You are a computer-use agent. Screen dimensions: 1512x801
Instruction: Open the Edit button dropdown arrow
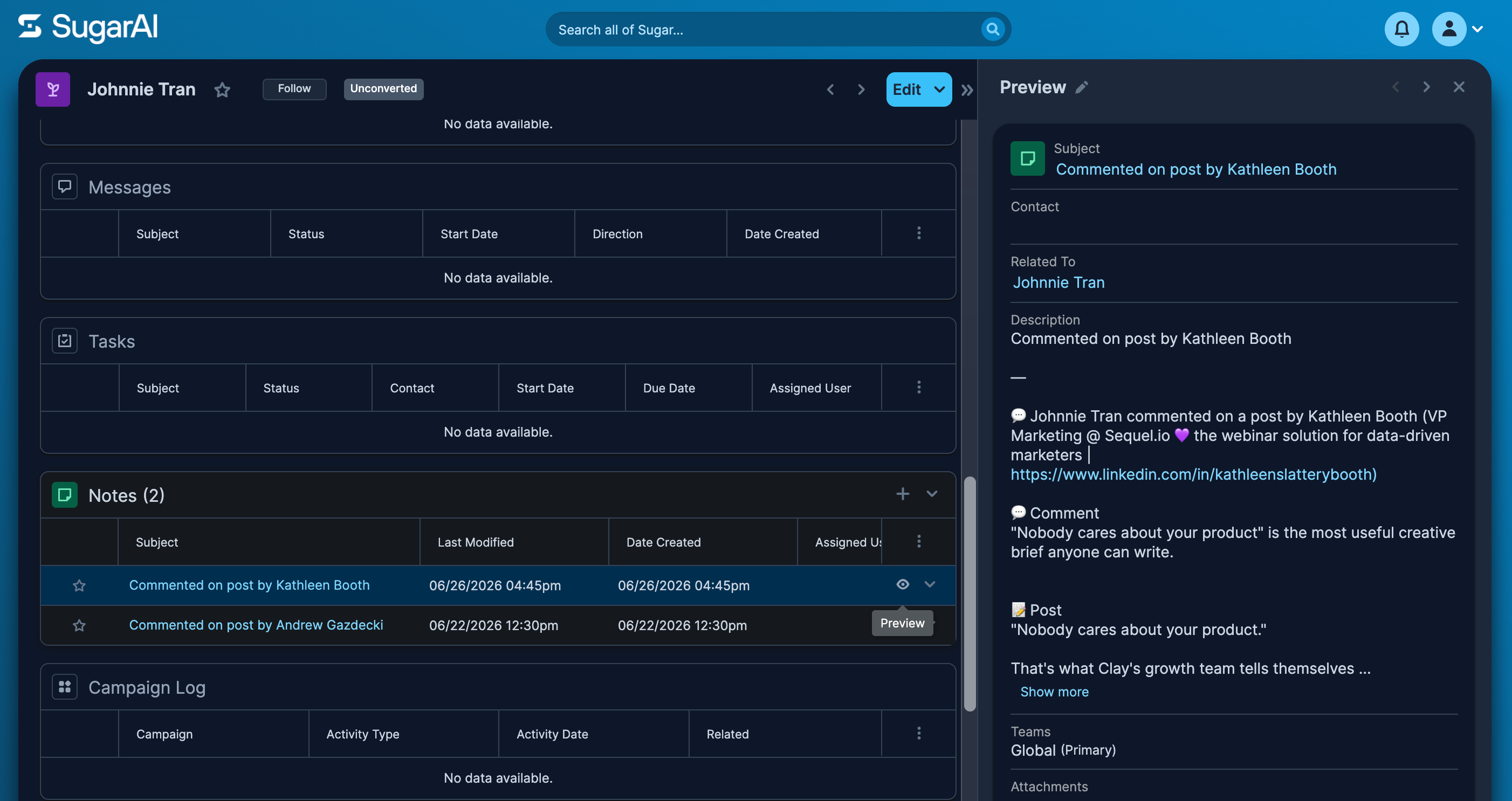pos(939,90)
